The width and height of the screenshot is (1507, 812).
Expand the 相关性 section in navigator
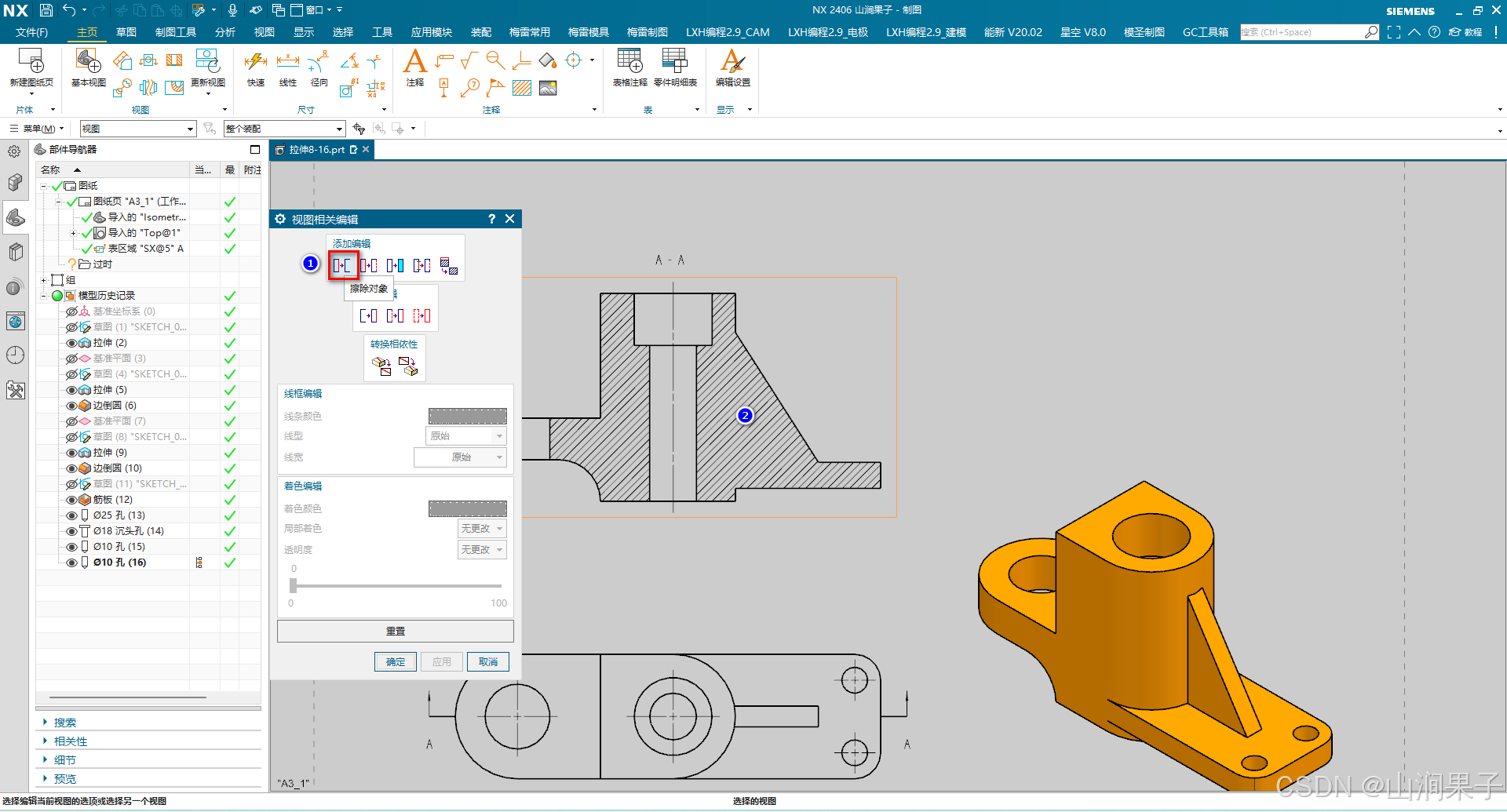click(45, 741)
